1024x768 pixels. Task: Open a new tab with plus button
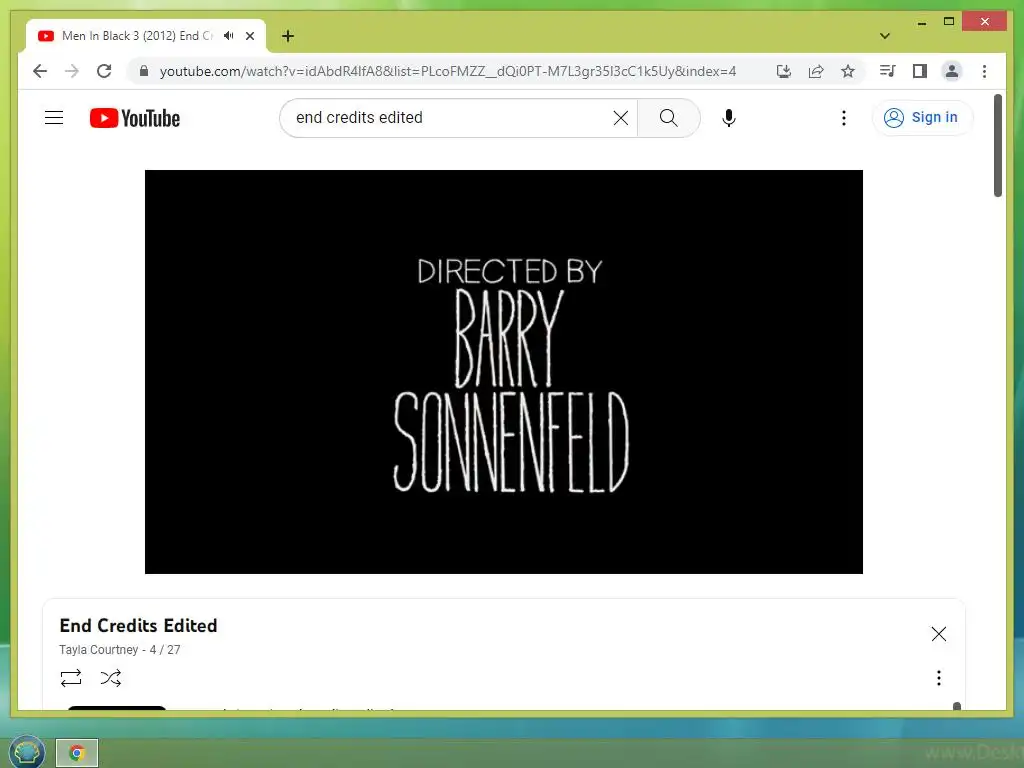pyautogui.click(x=288, y=36)
